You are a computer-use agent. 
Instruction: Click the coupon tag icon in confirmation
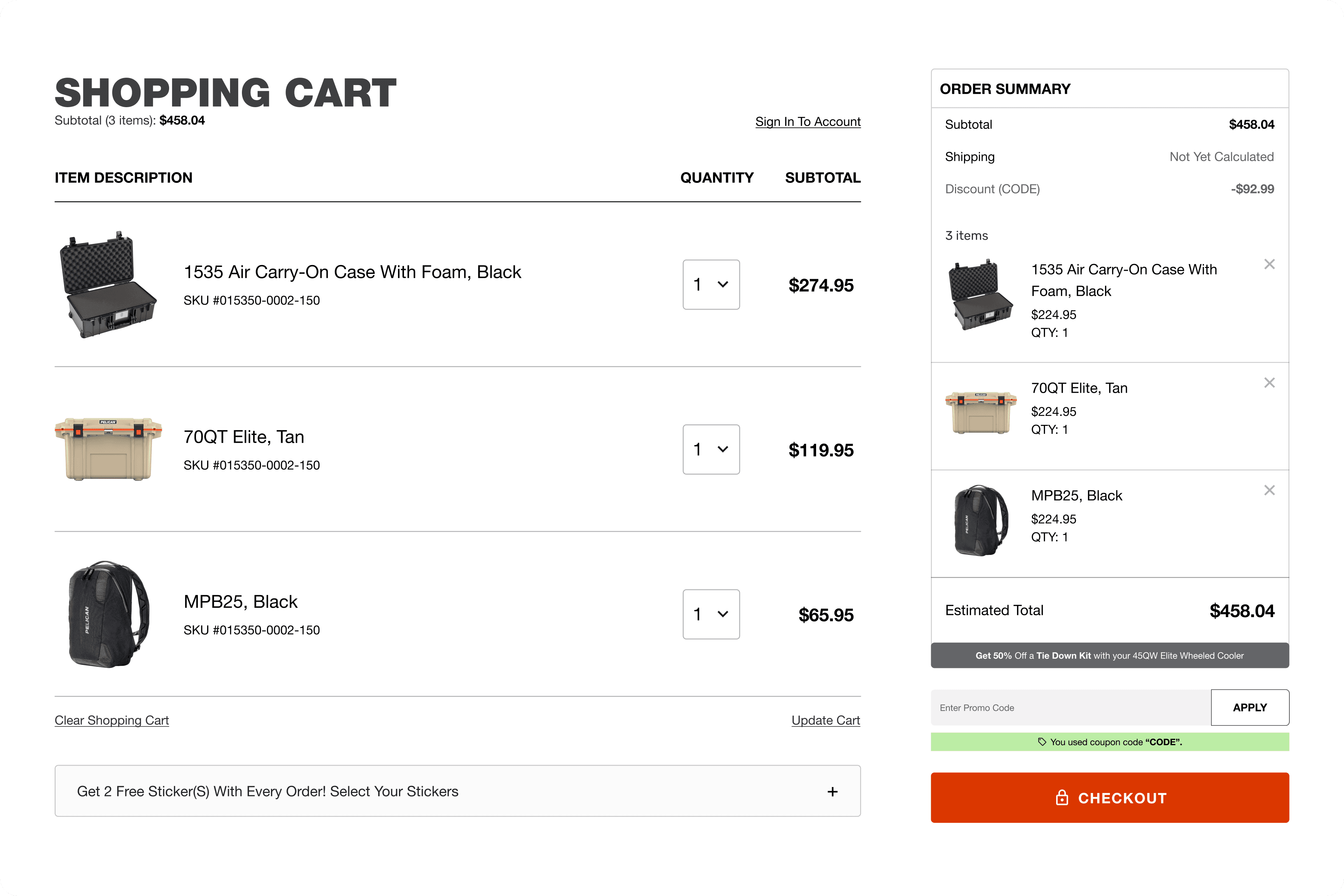pyautogui.click(x=1042, y=742)
